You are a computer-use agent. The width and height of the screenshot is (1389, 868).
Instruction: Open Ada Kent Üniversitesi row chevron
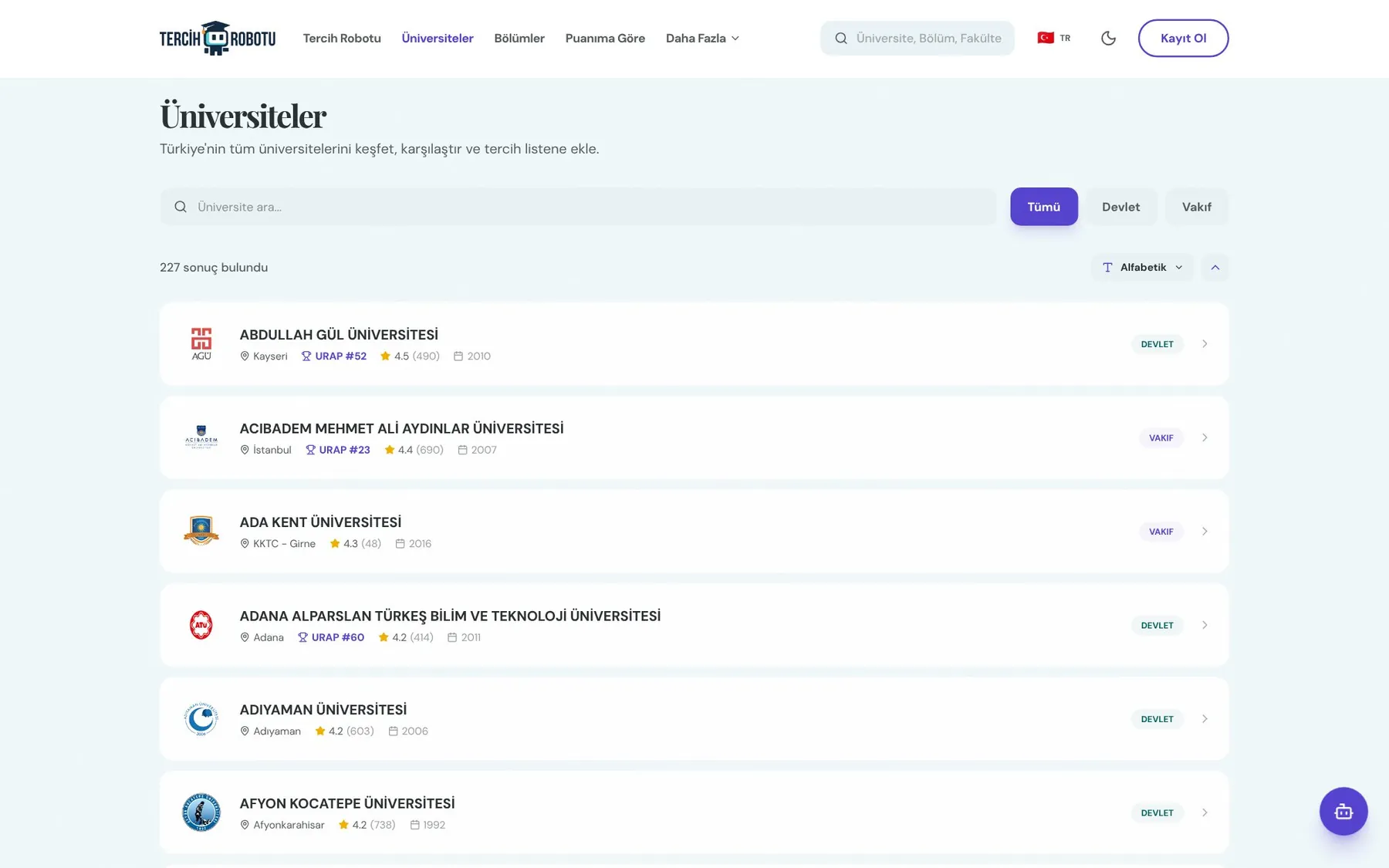pyautogui.click(x=1205, y=531)
